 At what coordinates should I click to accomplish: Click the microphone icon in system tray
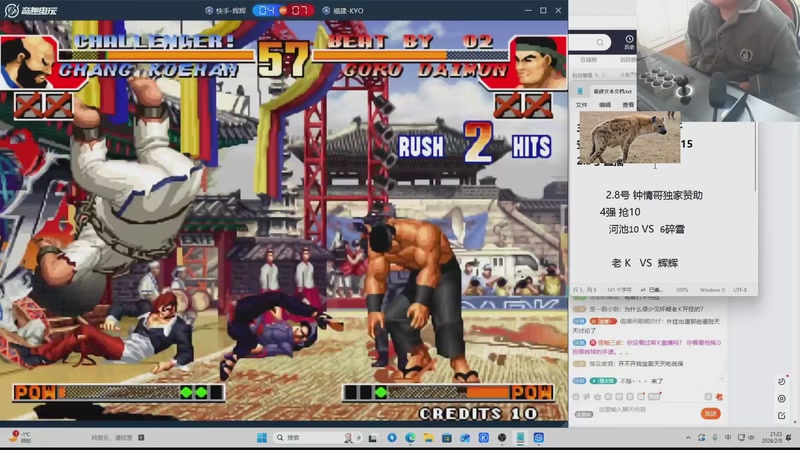[714, 438]
